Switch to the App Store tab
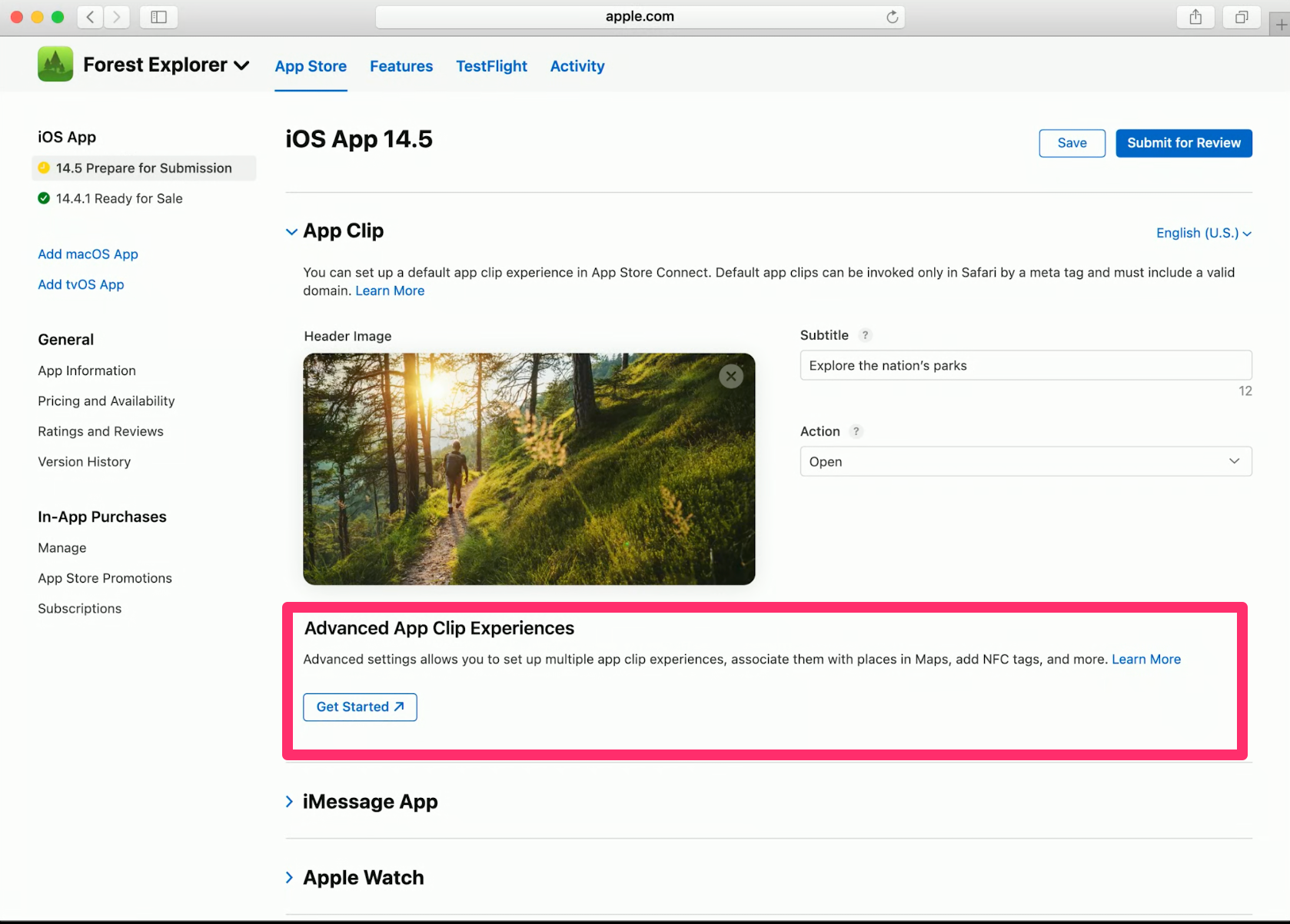The width and height of the screenshot is (1290, 924). pos(311,66)
